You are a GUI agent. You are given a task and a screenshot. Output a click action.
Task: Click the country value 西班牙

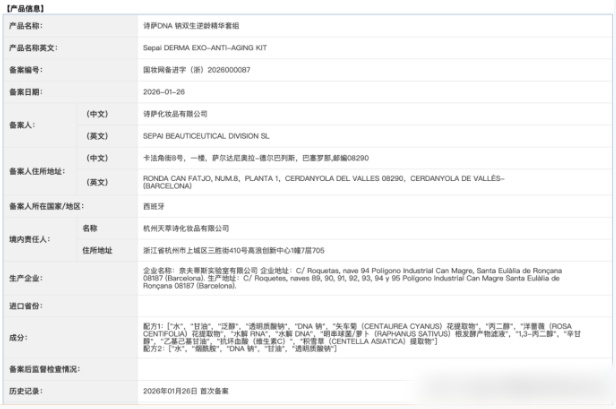(154, 206)
